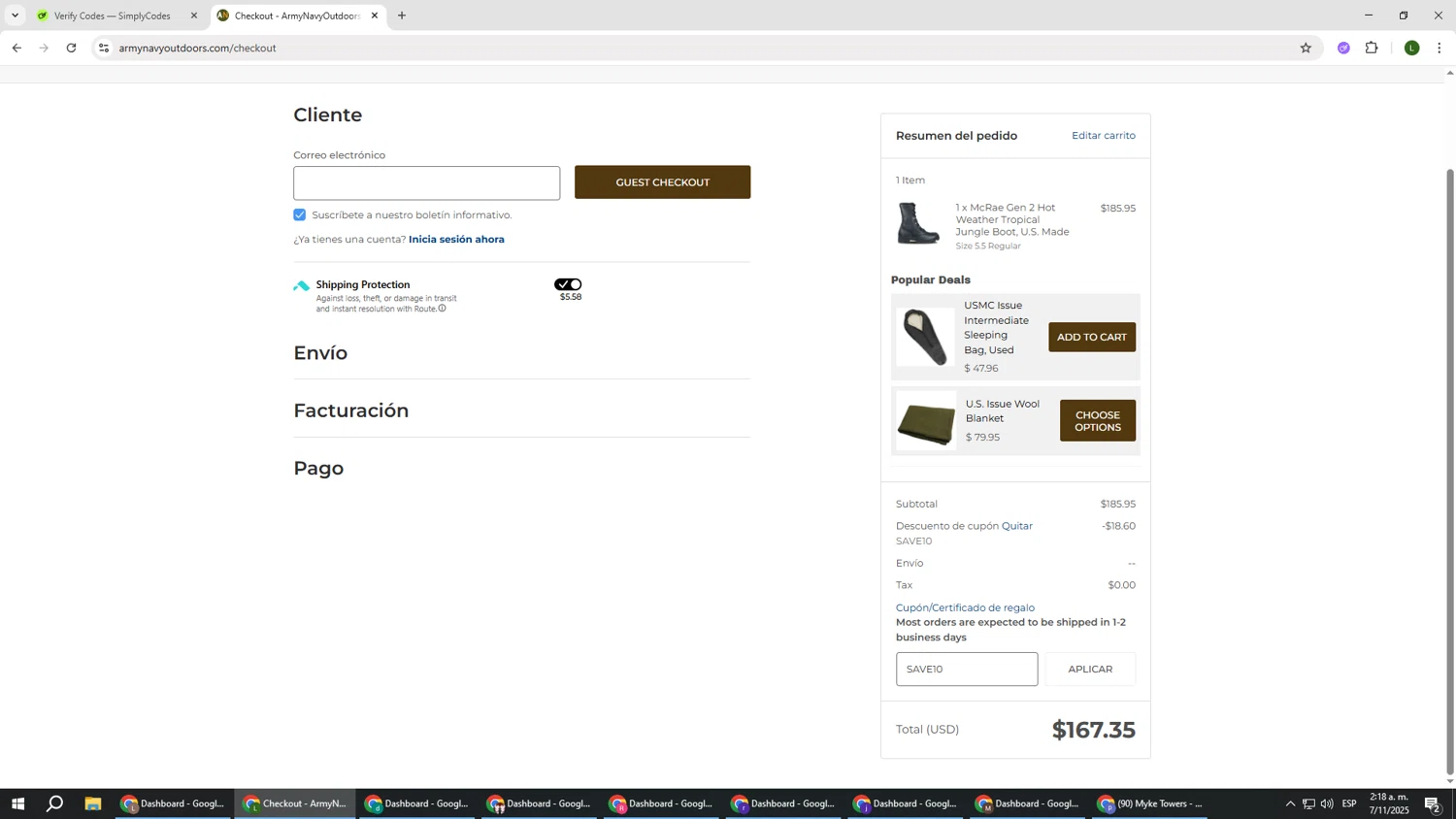Open File Explorer from taskbar
Viewport: 1456px width, 819px height.
(93, 803)
